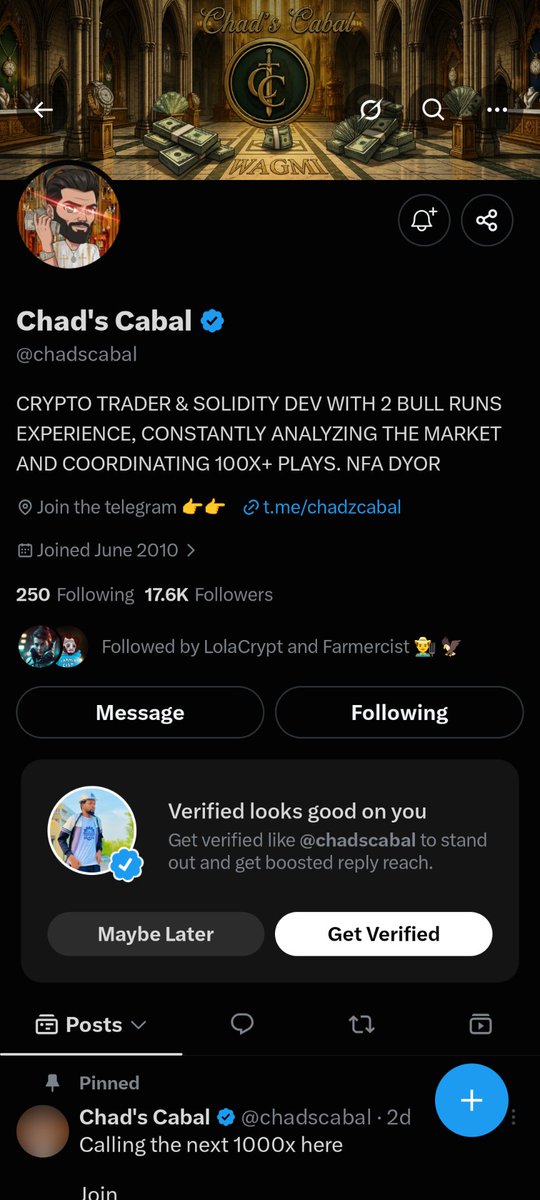Switch to the reposts tab icon
The width and height of the screenshot is (540, 1200).
tap(361, 1024)
